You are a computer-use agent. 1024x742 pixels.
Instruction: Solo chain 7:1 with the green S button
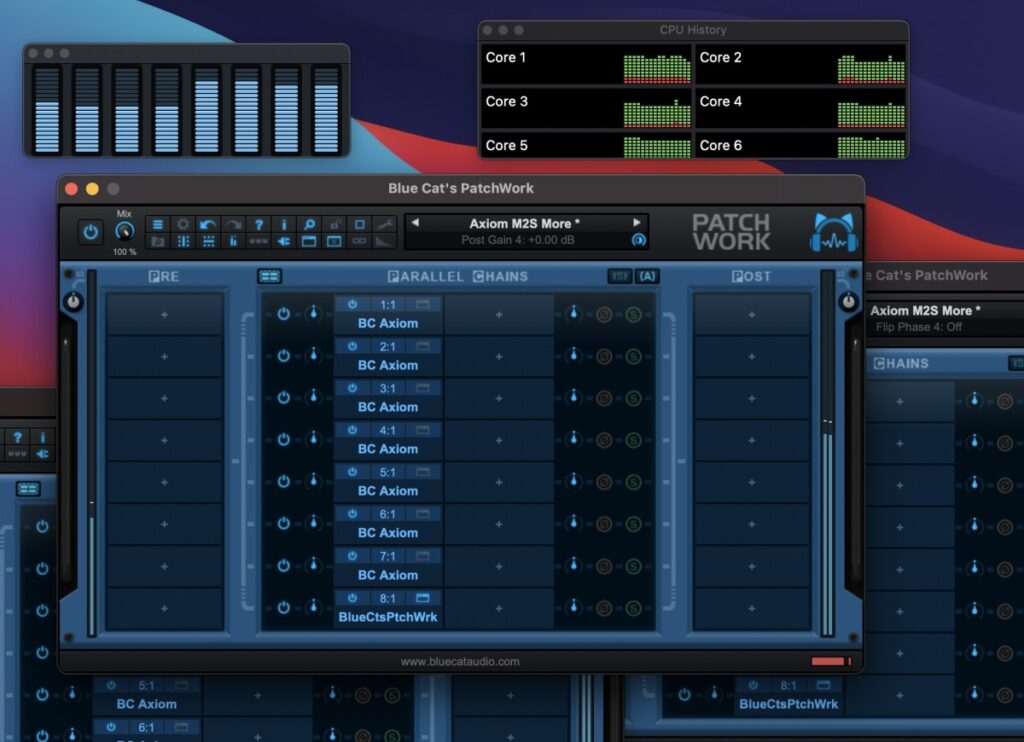tap(633, 566)
